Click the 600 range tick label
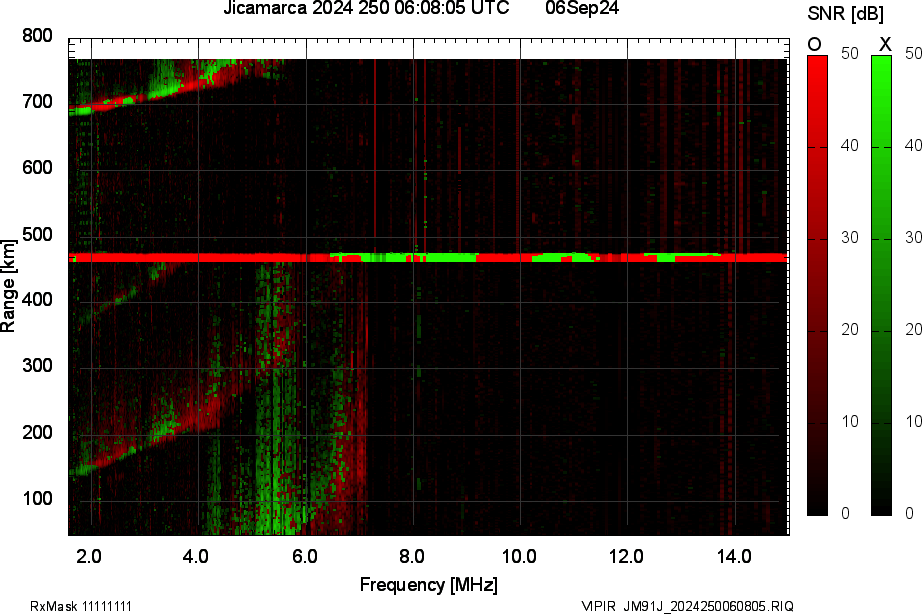Image resolution: width=922 pixels, height=614 pixels. click(x=37, y=168)
